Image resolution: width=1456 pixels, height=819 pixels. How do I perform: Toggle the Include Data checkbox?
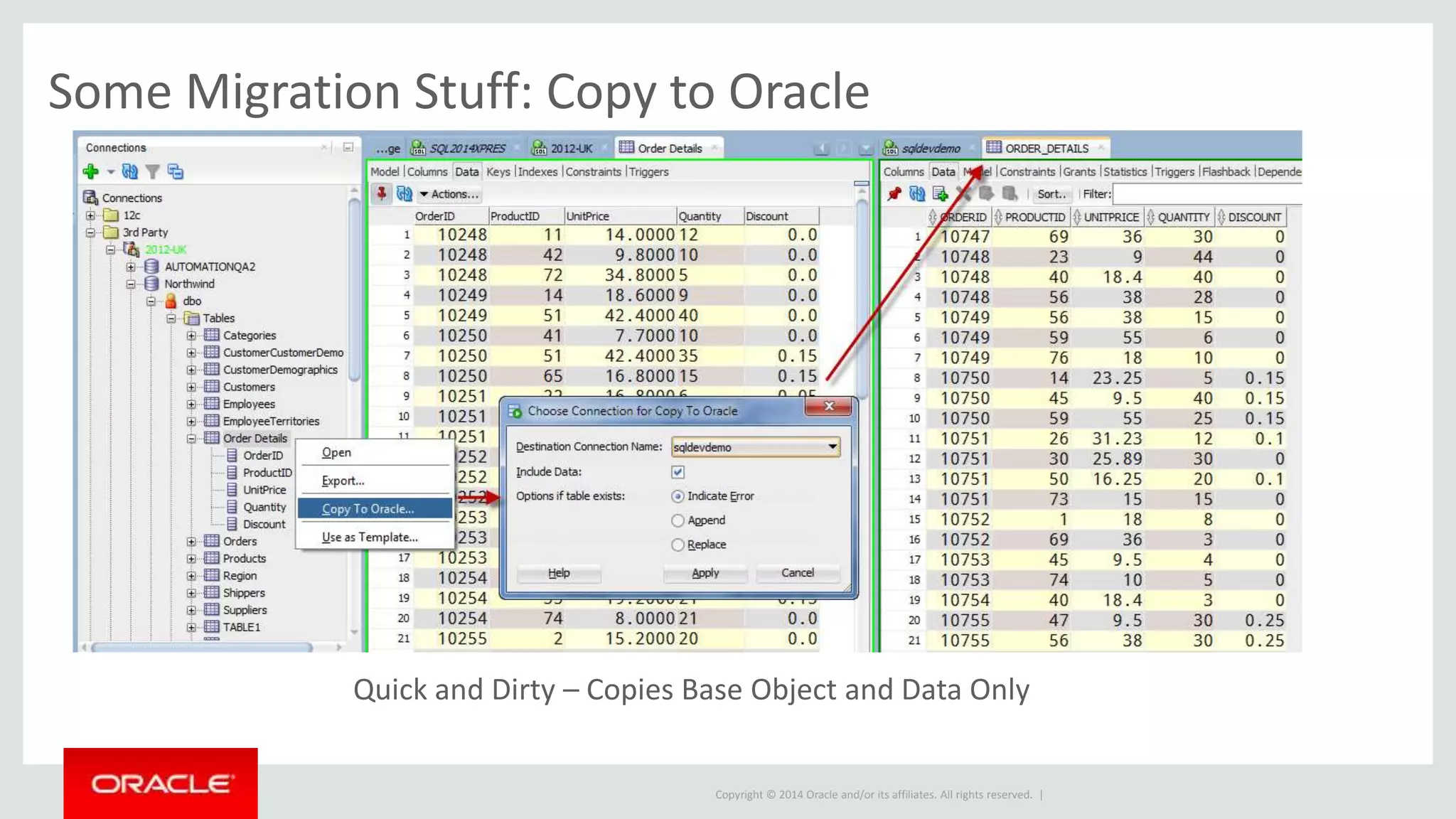678,472
